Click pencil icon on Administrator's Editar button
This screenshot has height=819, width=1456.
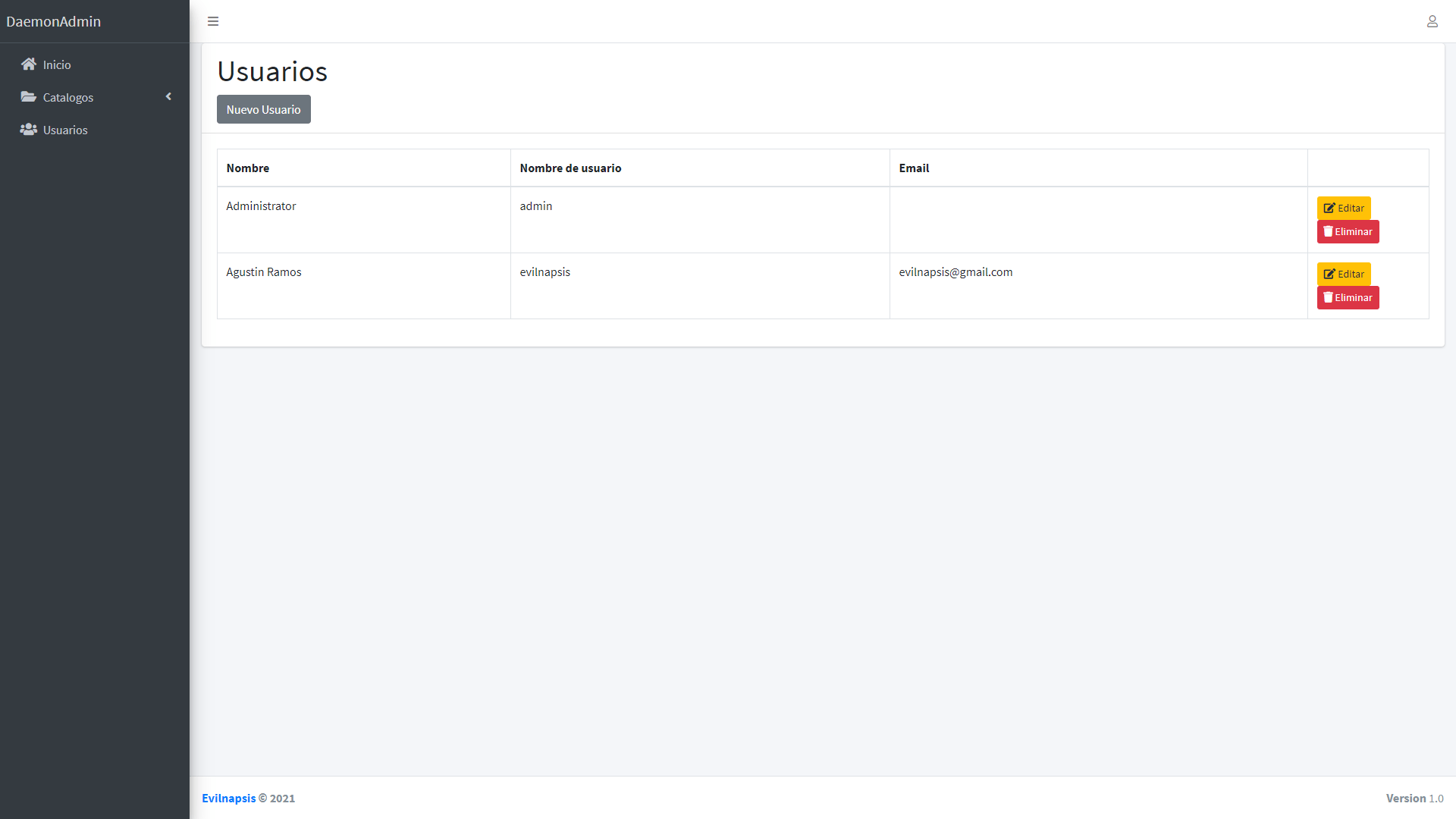(x=1329, y=208)
